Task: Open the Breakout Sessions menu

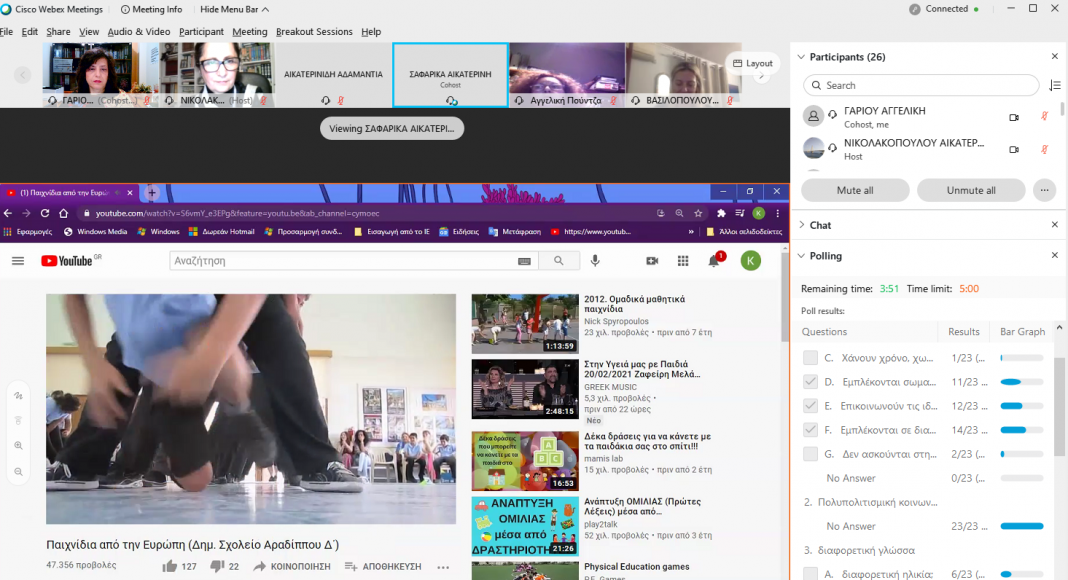Action: [314, 32]
